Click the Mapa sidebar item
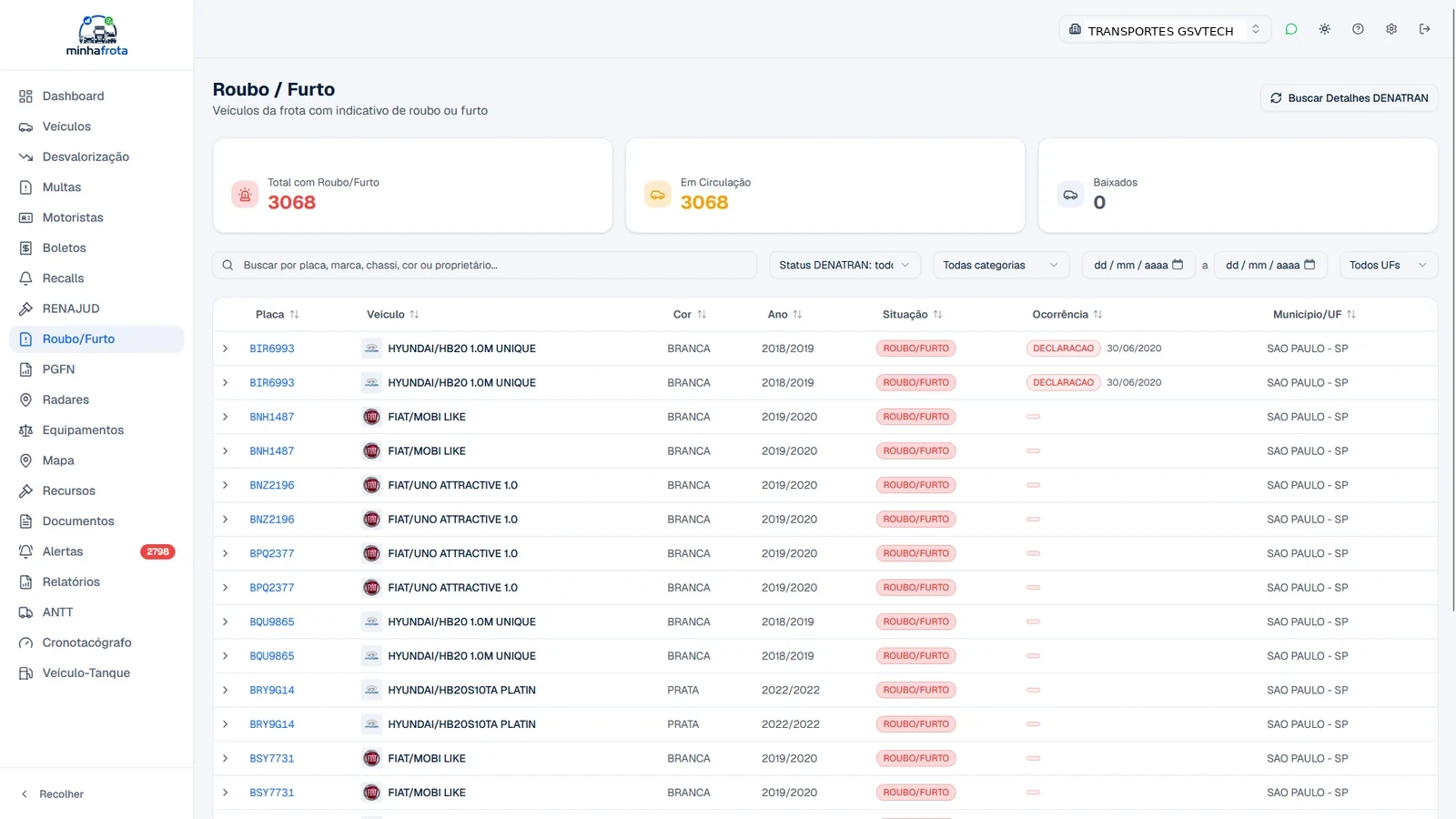1456x819 pixels. click(x=96, y=460)
